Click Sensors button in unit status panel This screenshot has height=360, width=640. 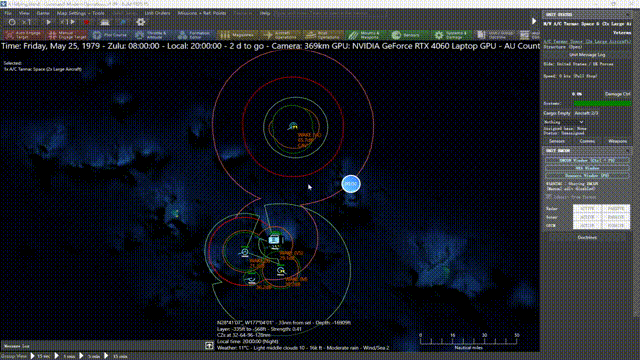click(x=557, y=141)
